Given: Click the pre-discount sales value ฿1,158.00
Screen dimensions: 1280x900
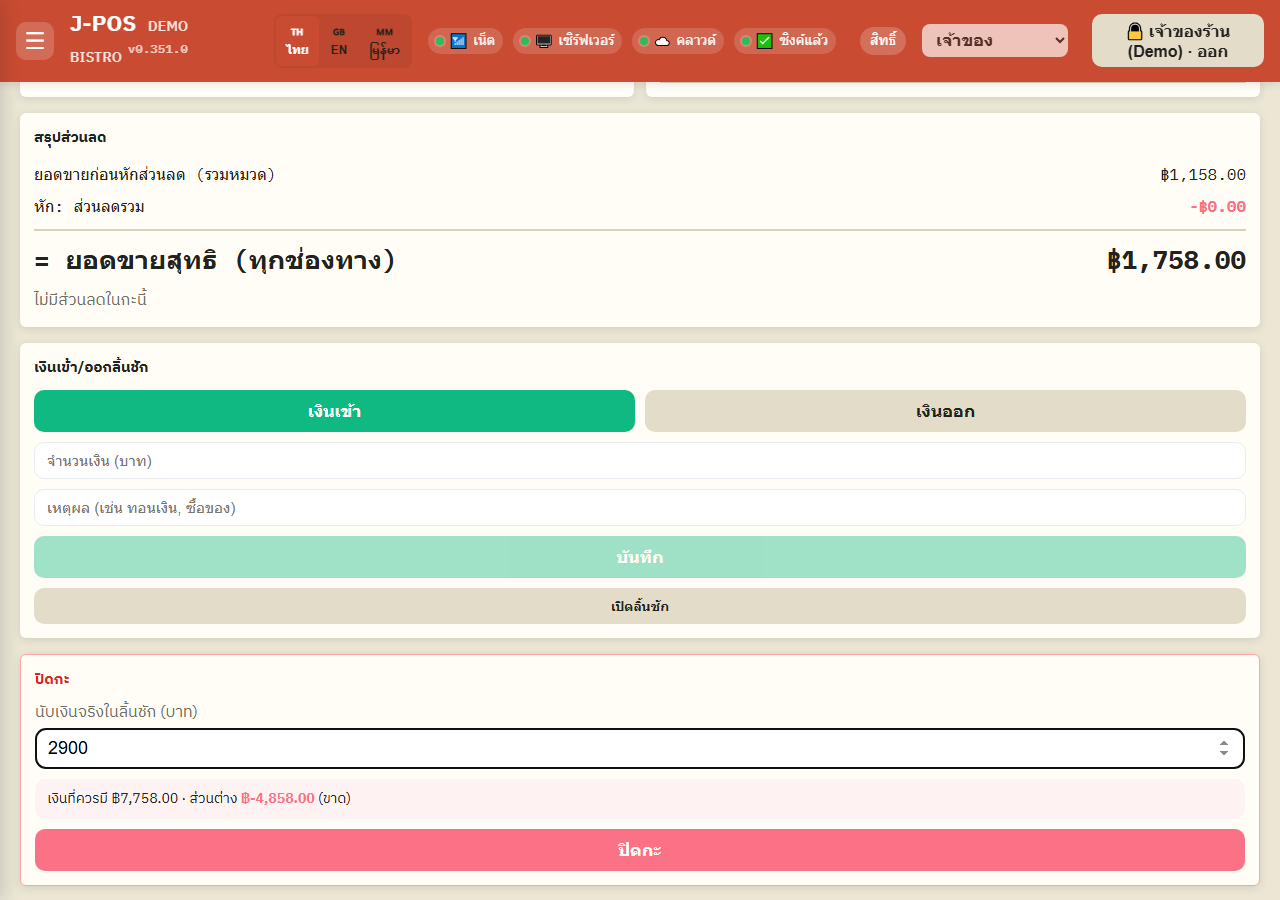Looking at the screenshot, I should 1203,175.
